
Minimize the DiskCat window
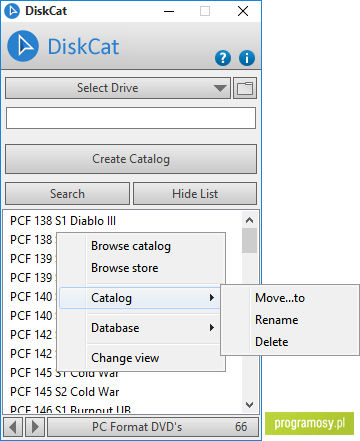pos(169,11)
